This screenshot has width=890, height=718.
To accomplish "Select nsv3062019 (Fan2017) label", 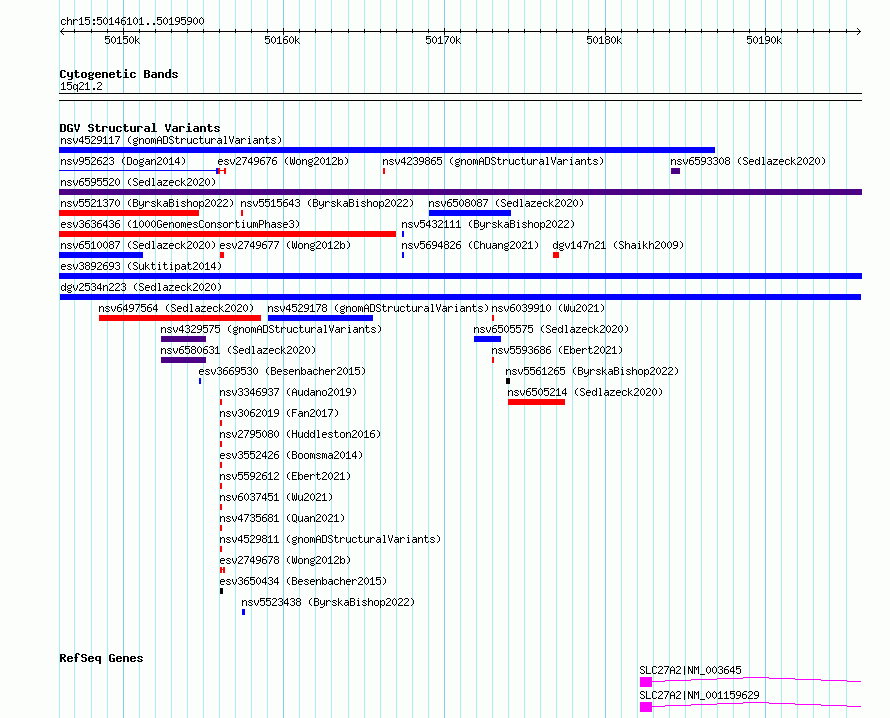I will [279, 413].
